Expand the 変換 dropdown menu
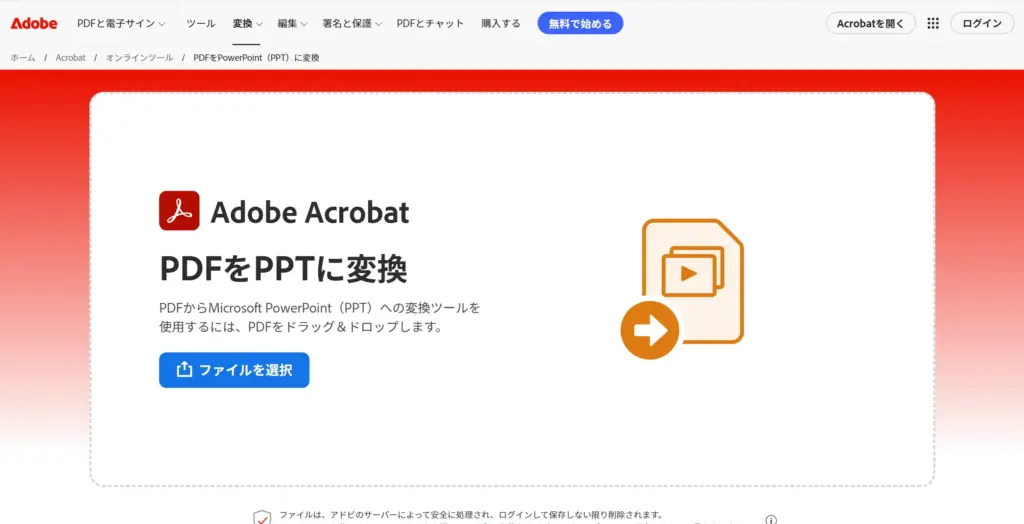The image size is (1024, 524). (x=247, y=24)
